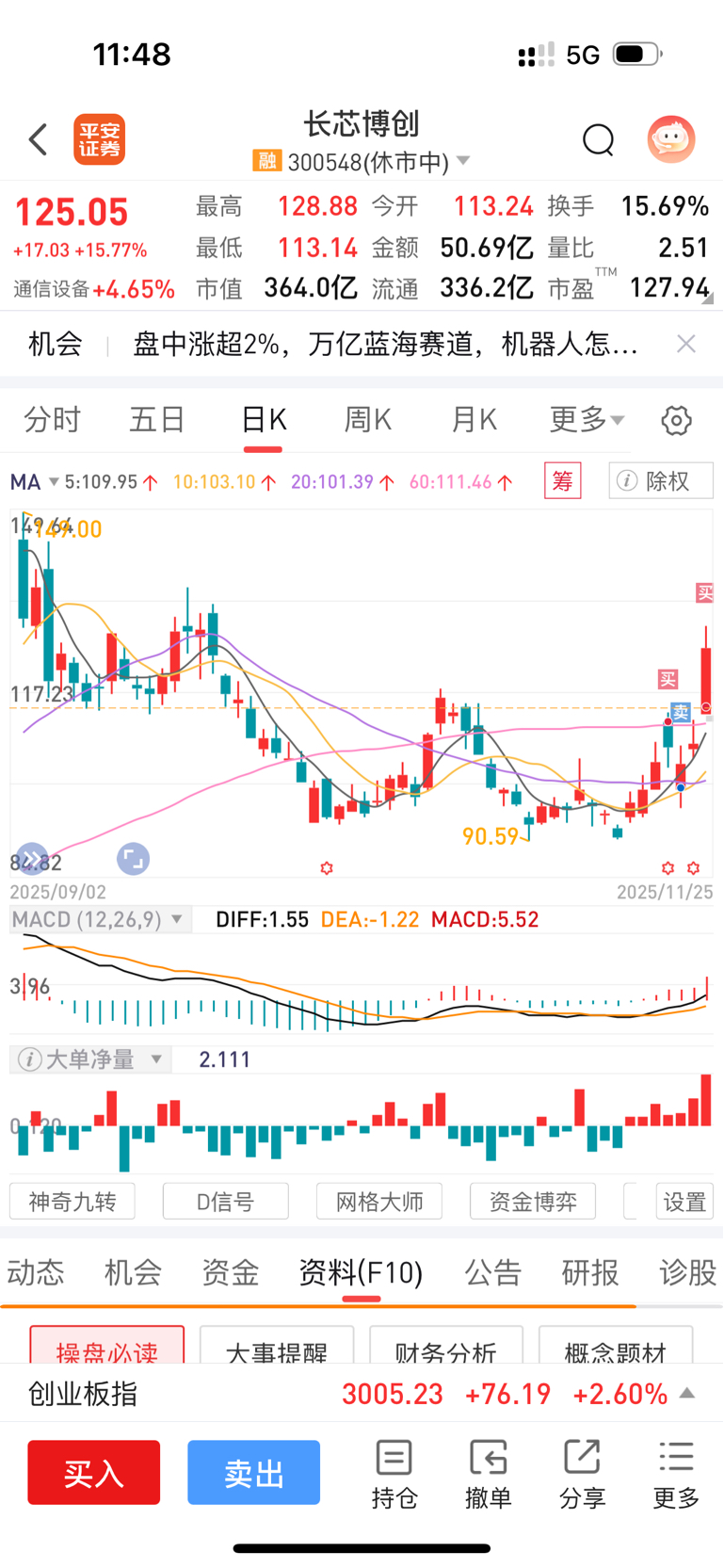724x1568 pixels.
Task: Toggle the red 筹 chip distribution button
Action: 563,481
